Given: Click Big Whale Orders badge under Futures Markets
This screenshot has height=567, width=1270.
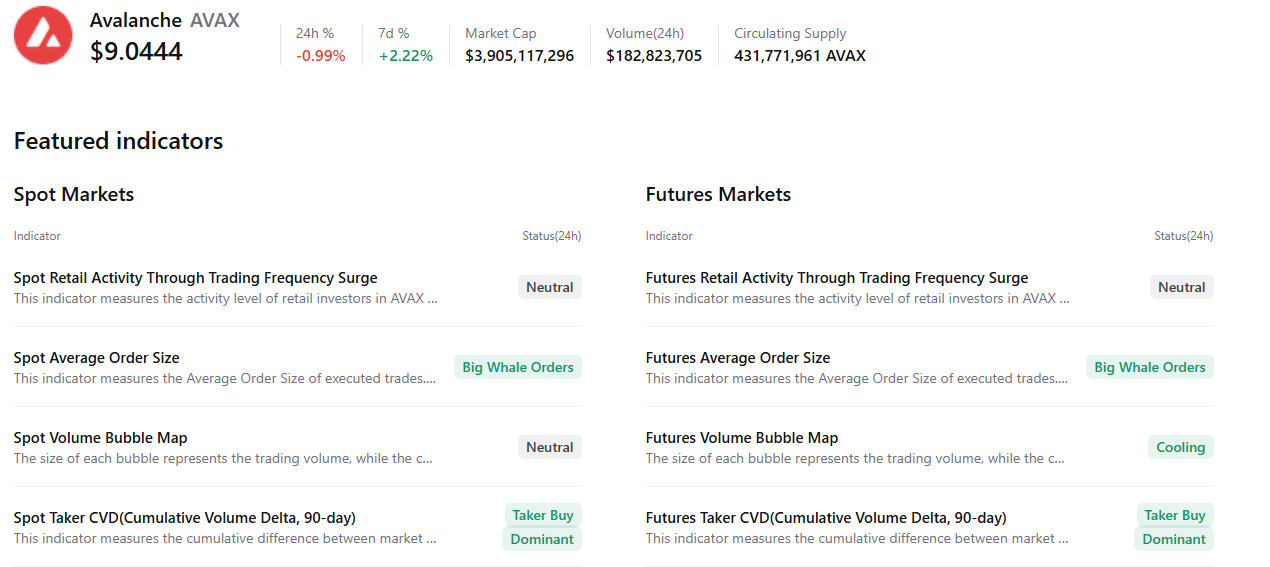Looking at the screenshot, I should pyautogui.click(x=1150, y=367).
